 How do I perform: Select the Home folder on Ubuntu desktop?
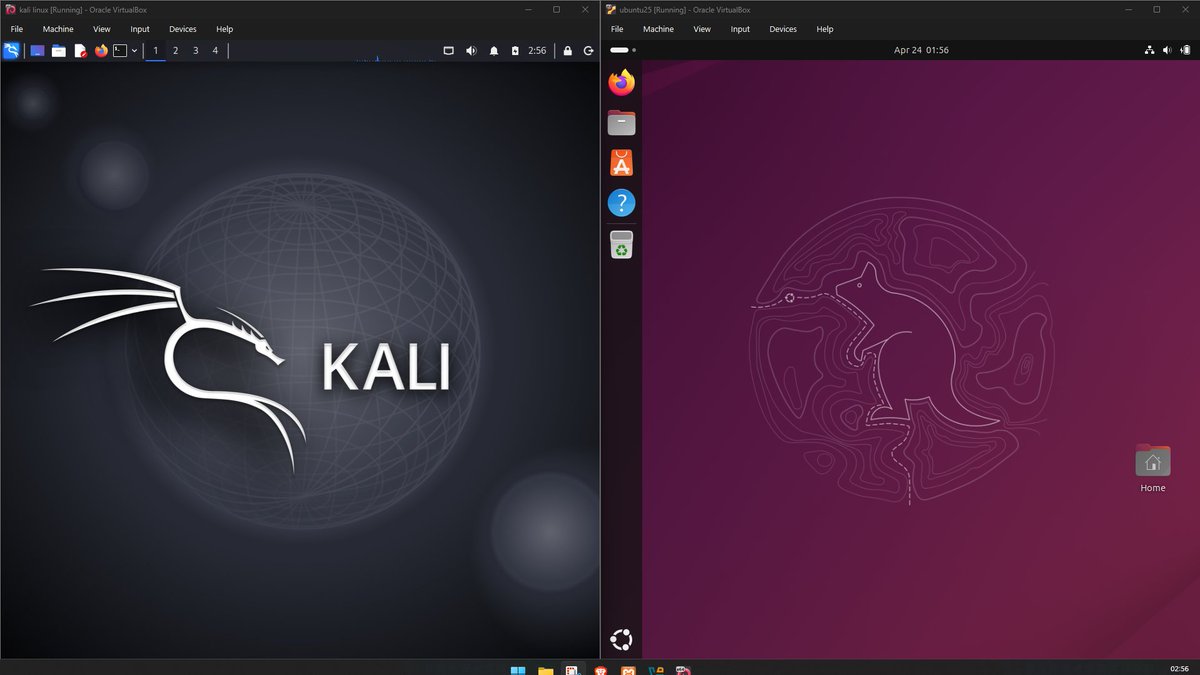coord(1153,469)
